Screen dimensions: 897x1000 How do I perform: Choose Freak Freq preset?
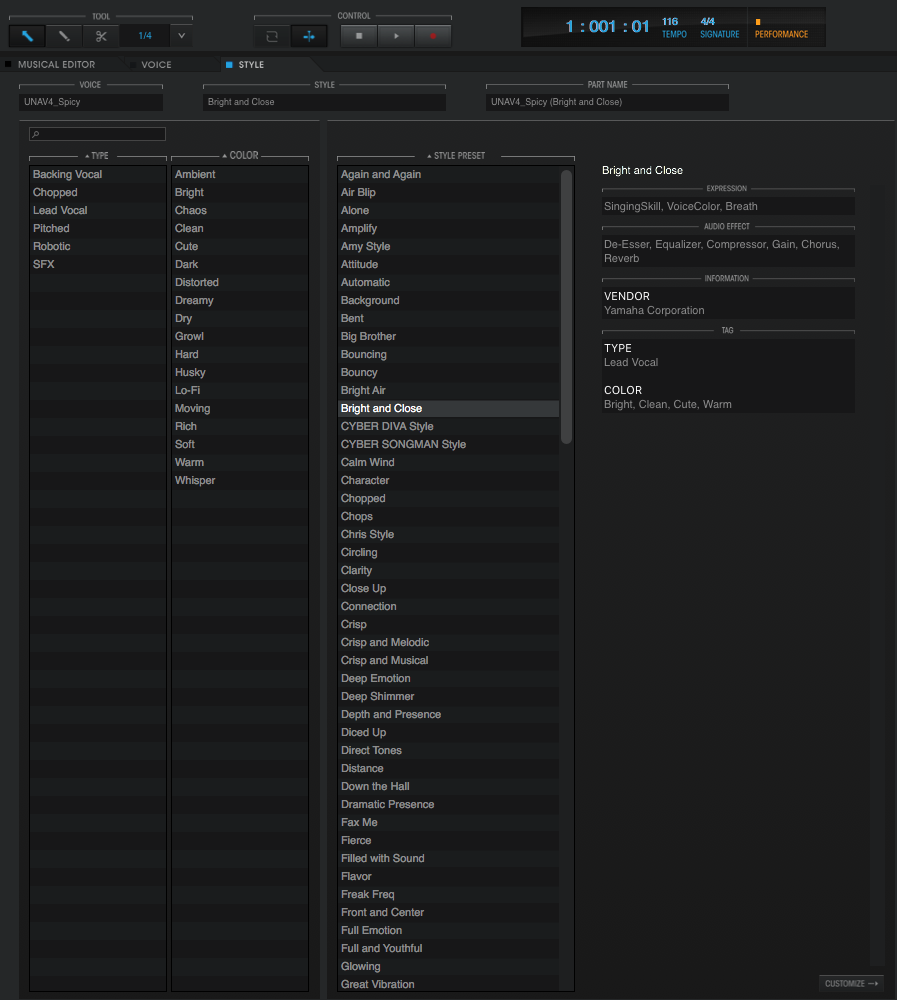[x=448, y=895]
